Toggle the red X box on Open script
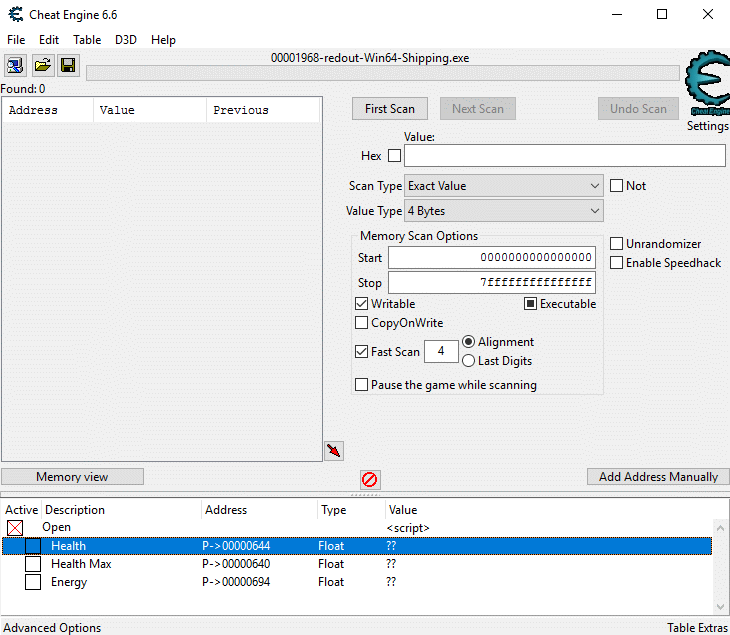The width and height of the screenshot is (730, 635). point(15,528)
